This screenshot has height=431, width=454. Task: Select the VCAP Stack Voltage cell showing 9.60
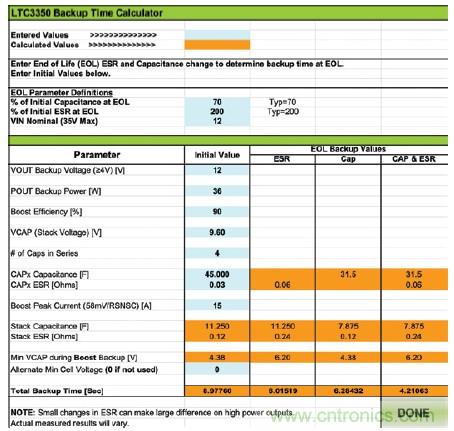point(217,232)
